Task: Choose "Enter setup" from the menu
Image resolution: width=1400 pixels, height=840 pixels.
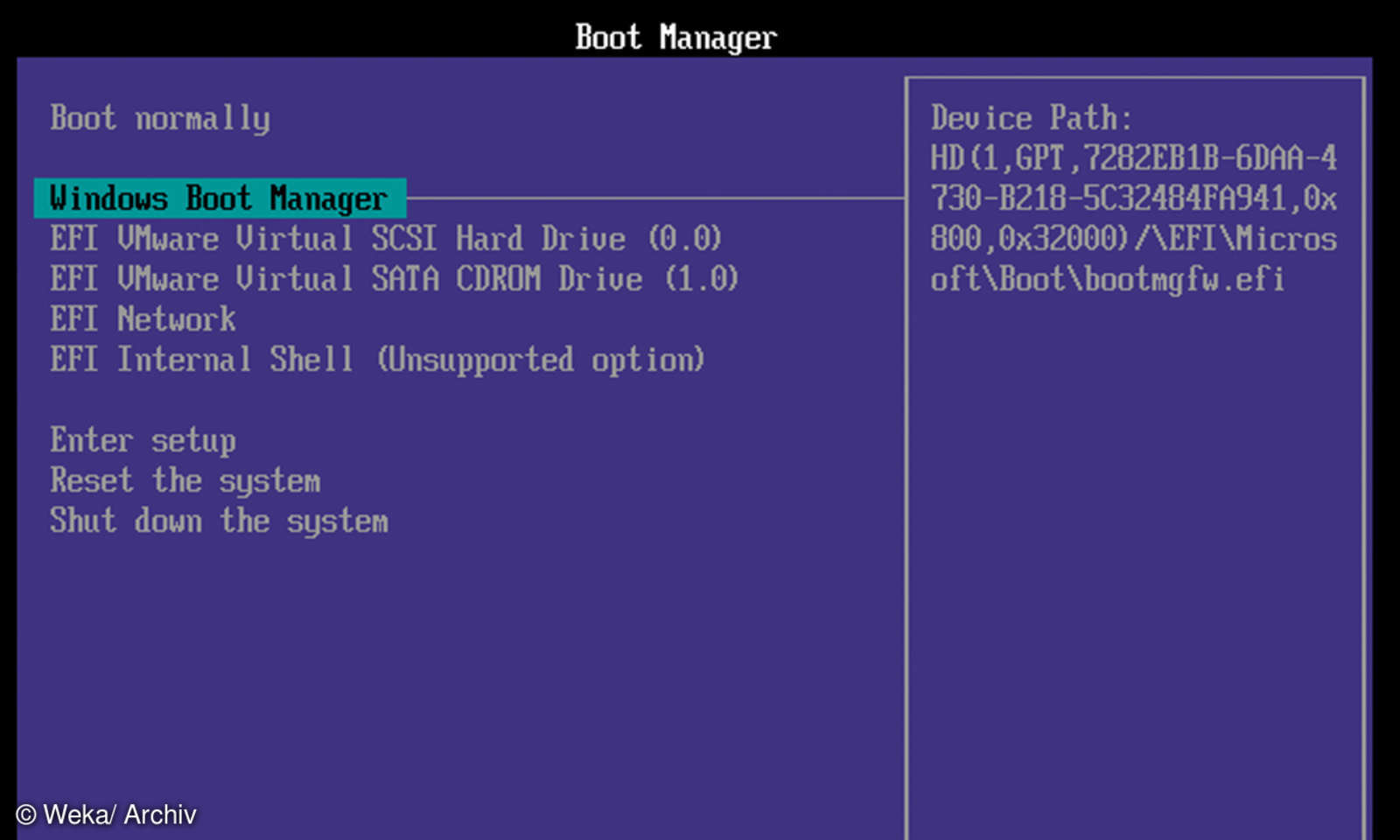Action: (x=143, y=440)
